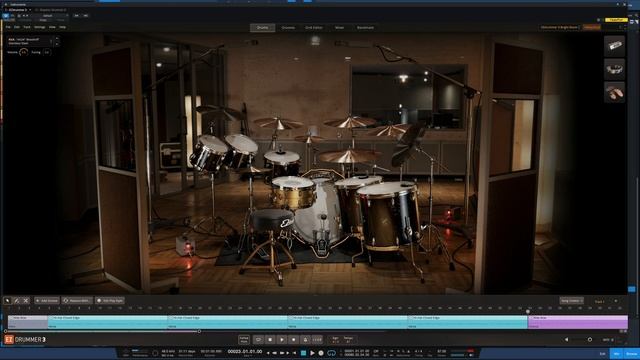Click the left rack tom in the kit
640x360 pixels.
208,153
